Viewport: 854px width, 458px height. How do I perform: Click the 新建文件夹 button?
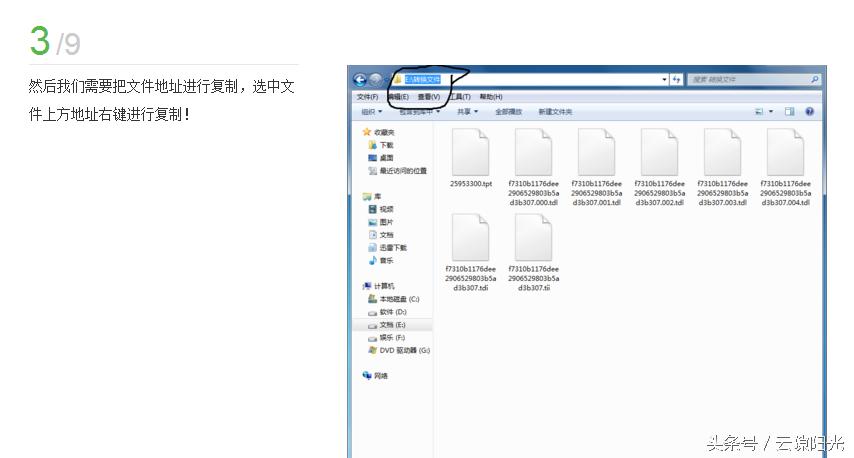click(x=555, y=112)
